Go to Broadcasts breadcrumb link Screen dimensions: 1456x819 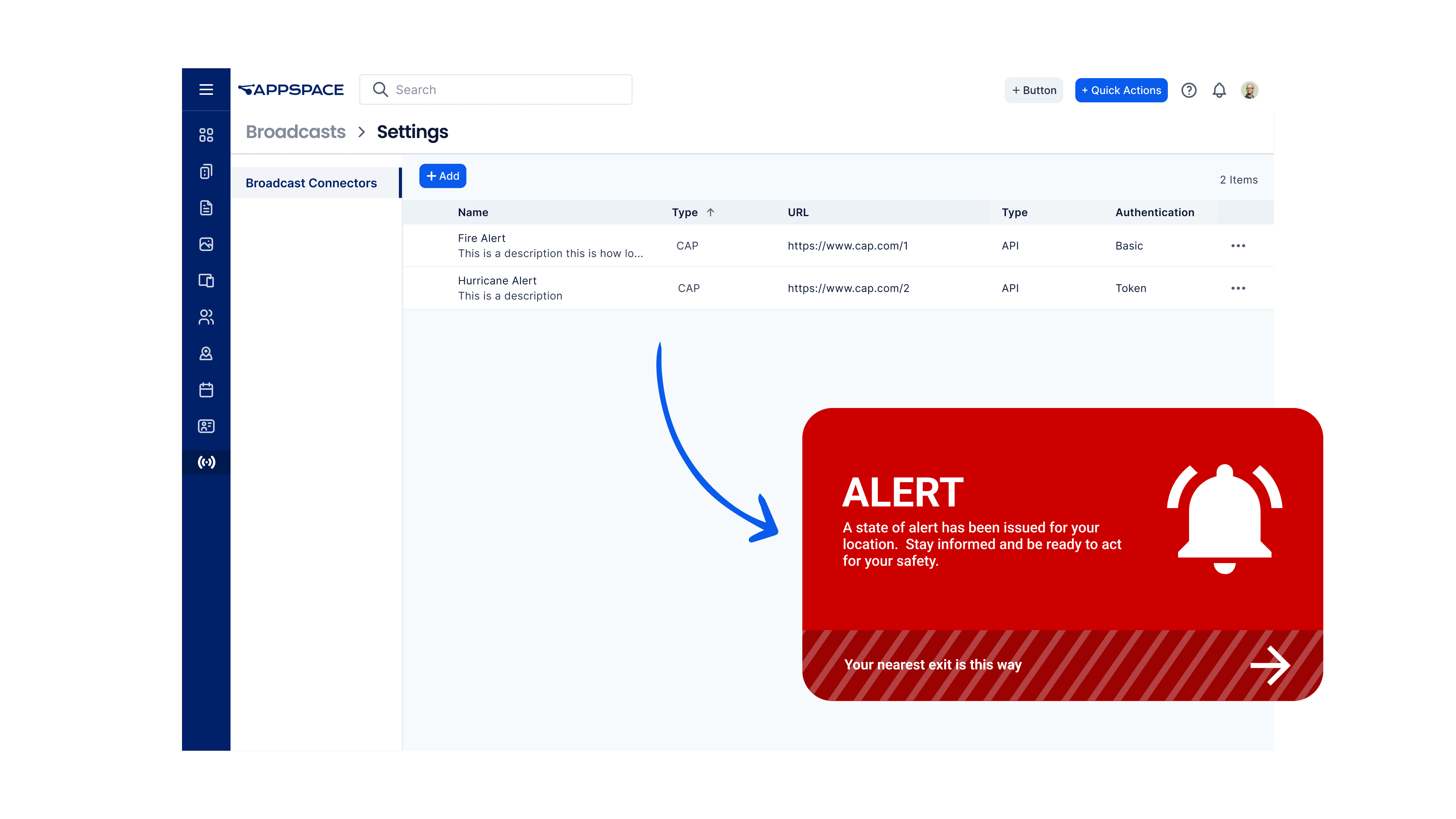tap(296, 132)
